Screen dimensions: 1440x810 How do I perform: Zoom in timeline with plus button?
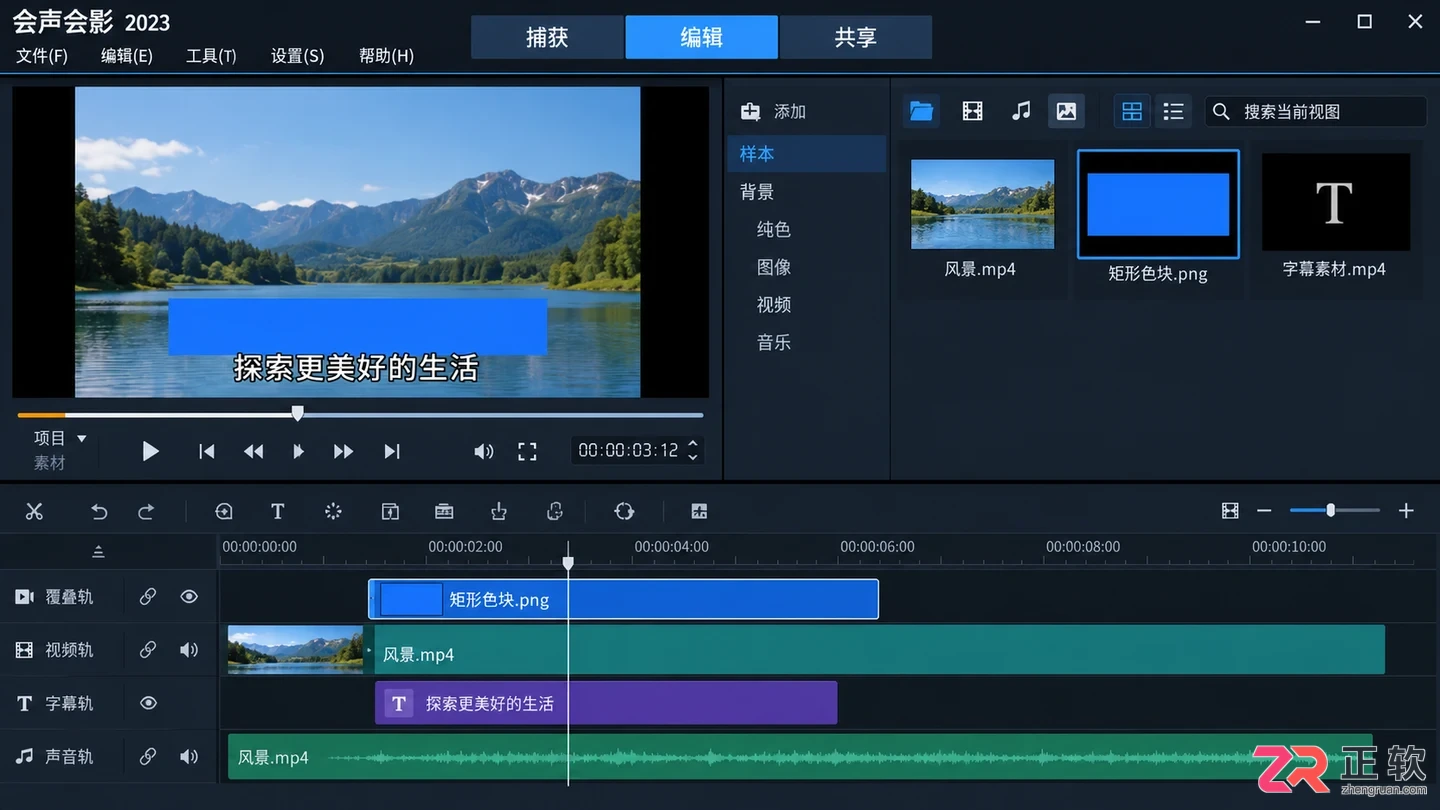point(1406,511)
